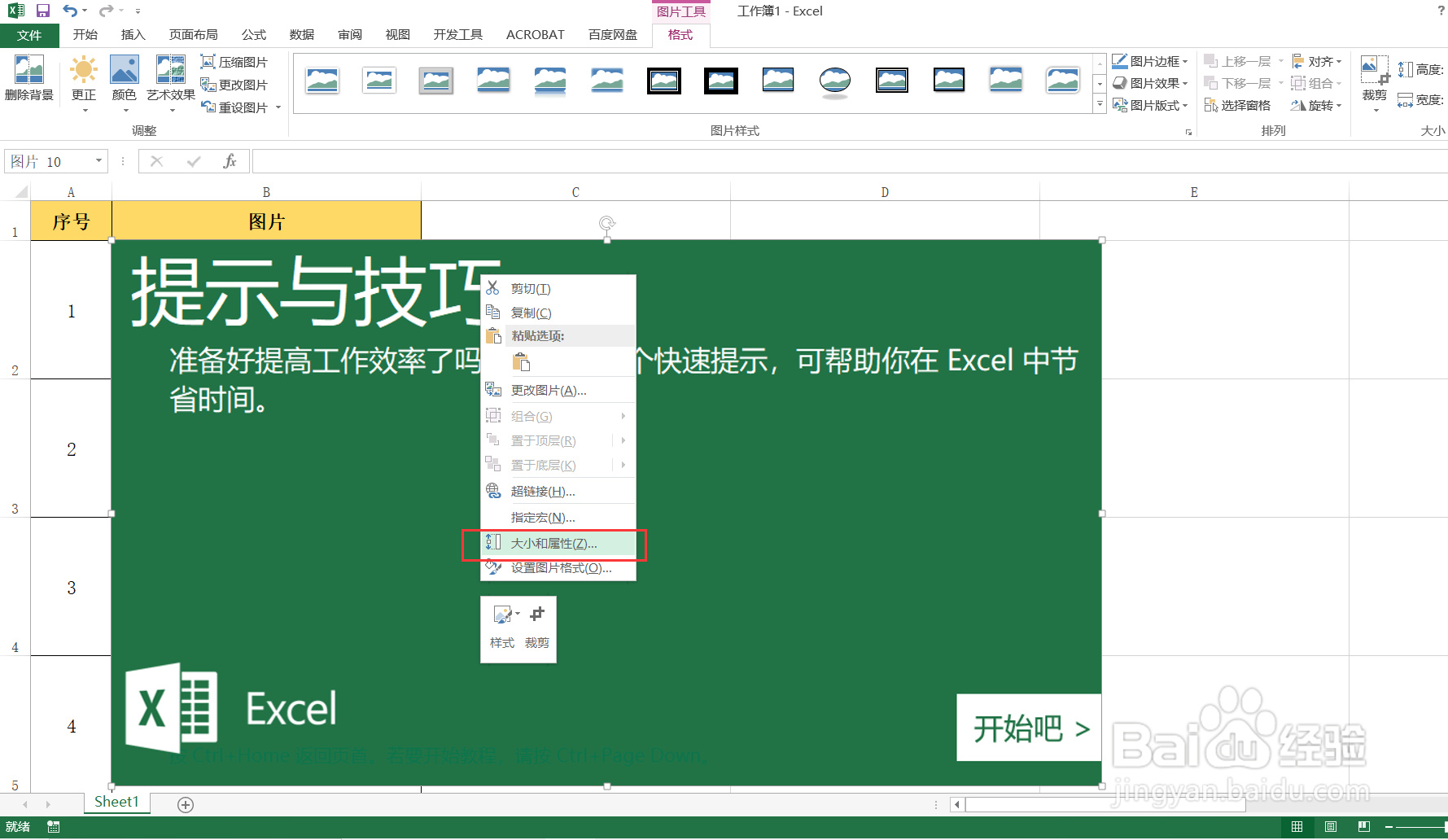Click the 开始吧 button in the picture
The width and height of the screenshot is (1448, 840).
[x=1029, y=728]
